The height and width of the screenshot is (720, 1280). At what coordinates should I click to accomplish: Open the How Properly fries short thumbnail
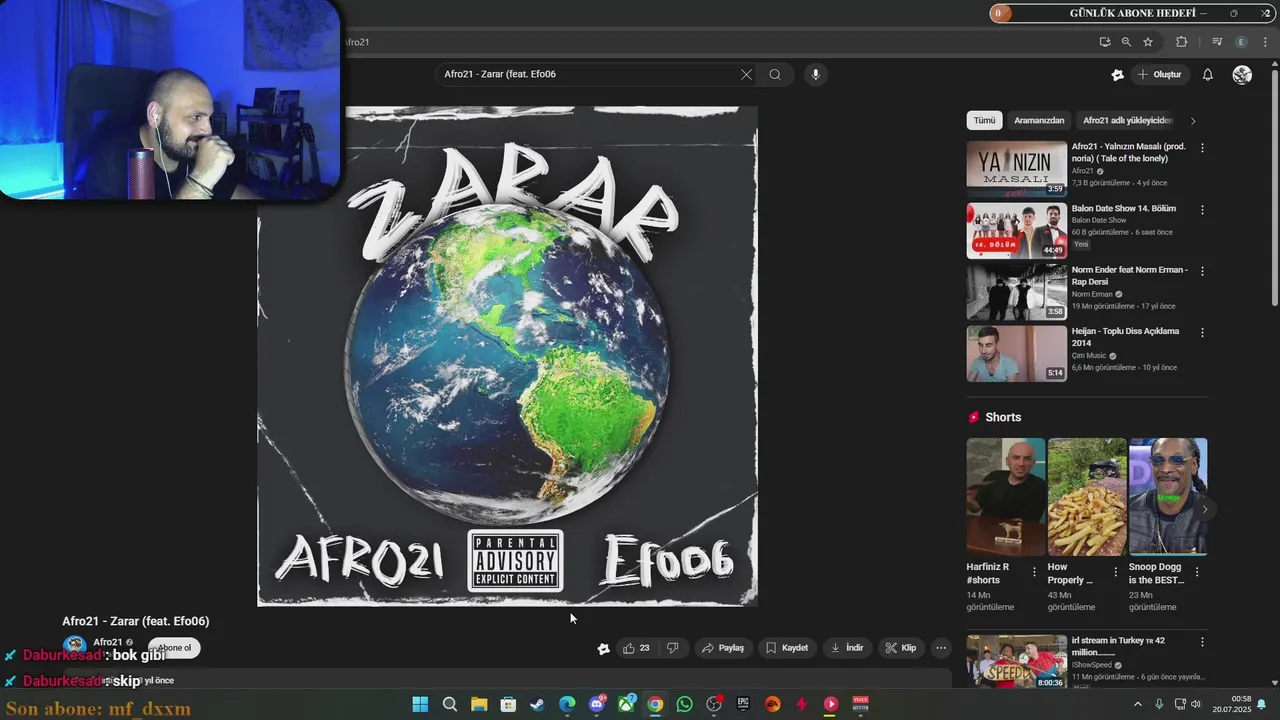1086,496
